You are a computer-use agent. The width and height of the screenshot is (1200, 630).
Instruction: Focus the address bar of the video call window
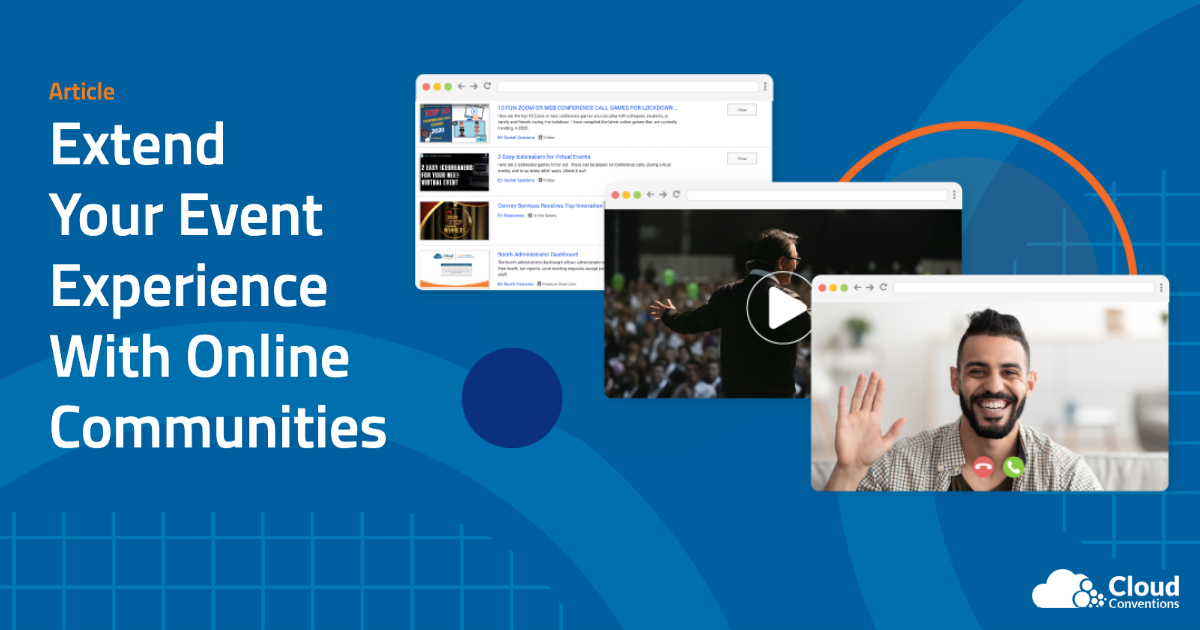(x=1022, y=287)
